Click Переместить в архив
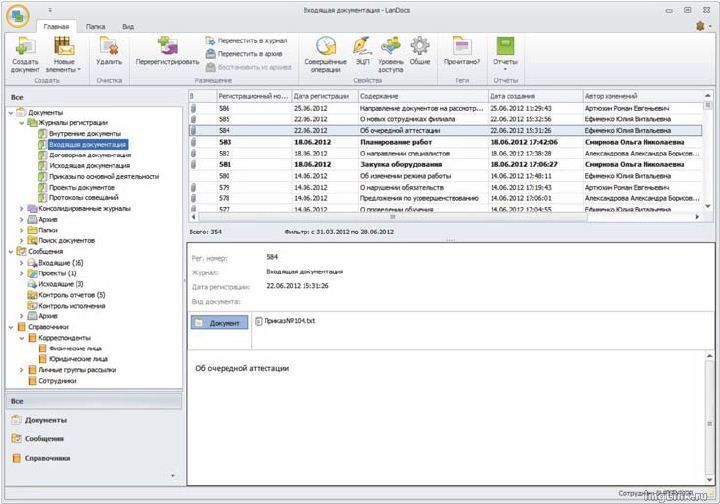The image size is (720, 504). click(244, 54)
